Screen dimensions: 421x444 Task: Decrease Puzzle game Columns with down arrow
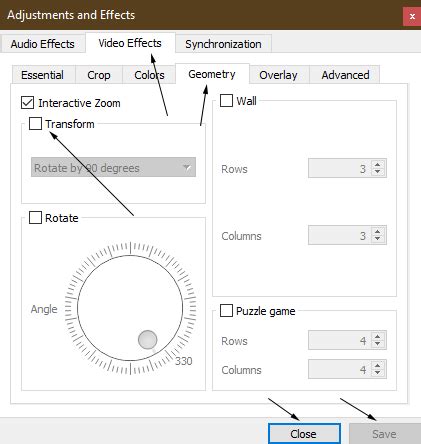point(377,373)
